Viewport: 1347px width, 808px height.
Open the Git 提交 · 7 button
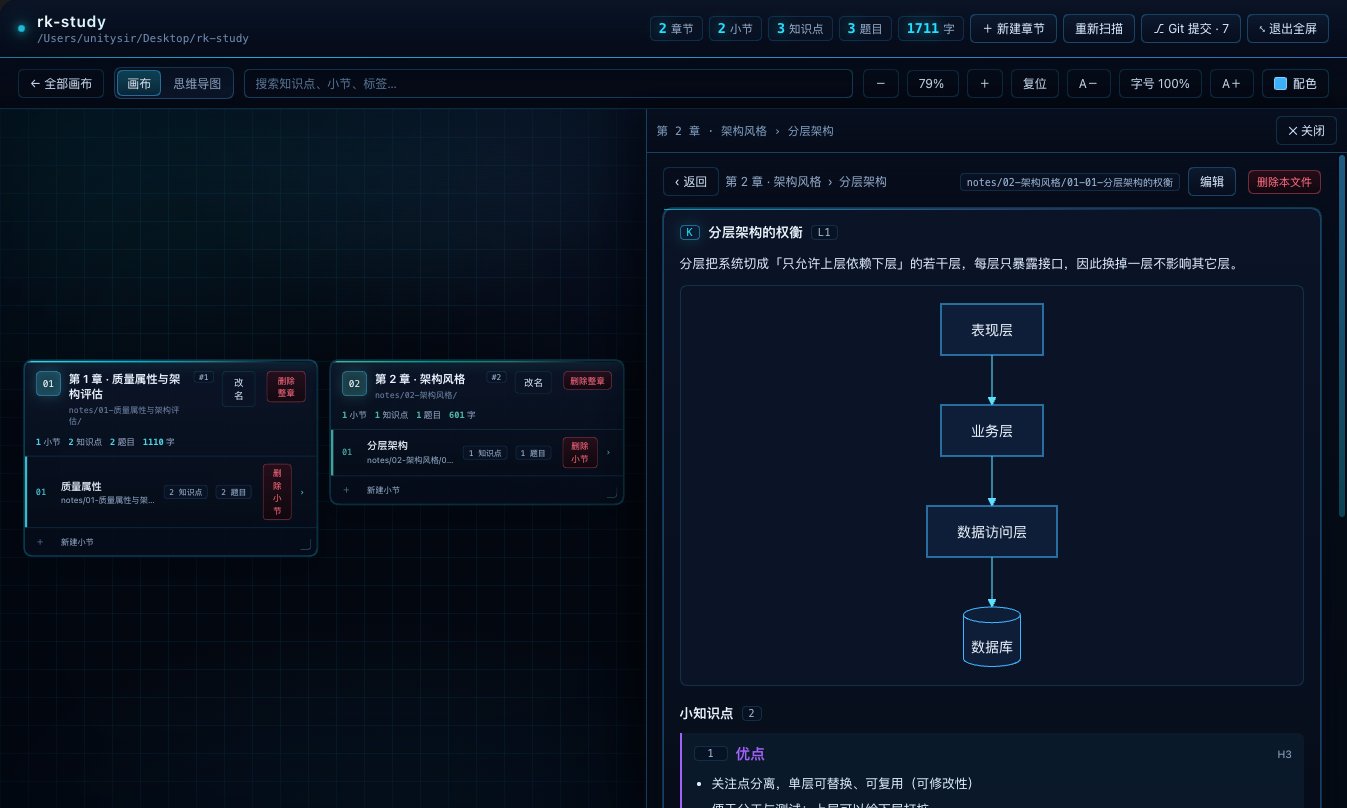point(1191,28)
